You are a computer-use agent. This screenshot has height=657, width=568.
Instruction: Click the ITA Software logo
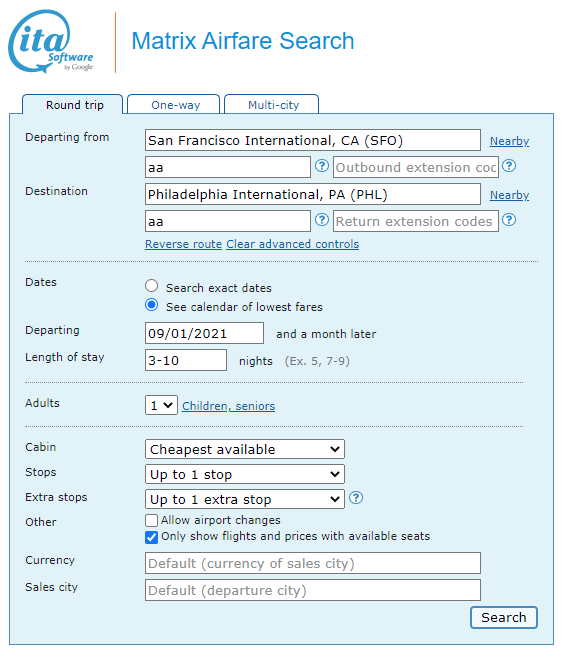[51, 41]
